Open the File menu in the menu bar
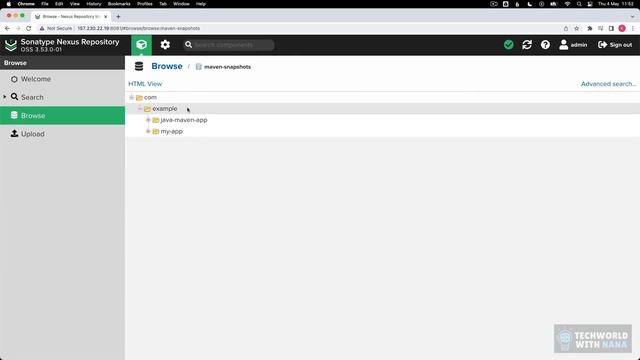The height and width of the screenshot is (360, 640). pos(45,4)
